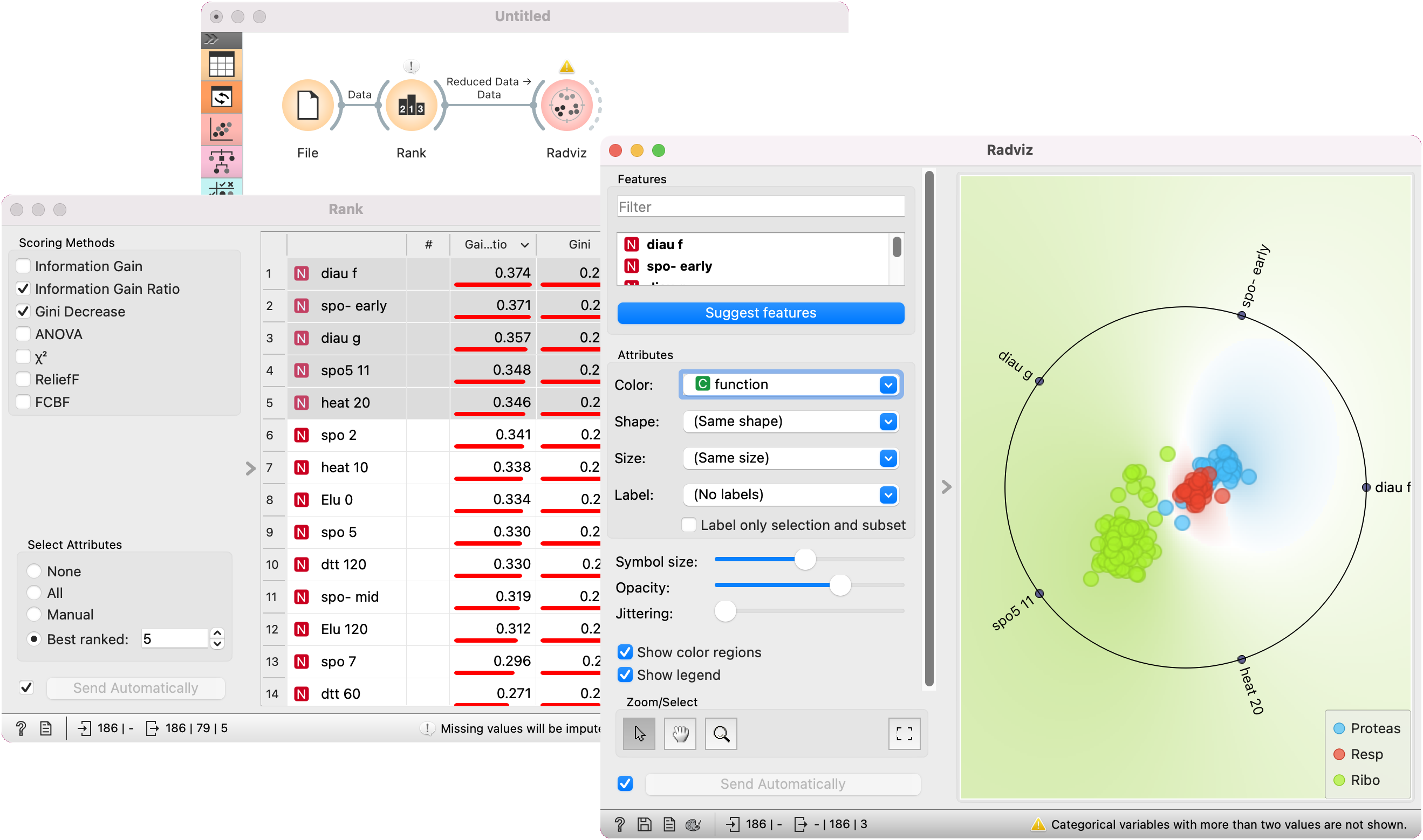The height and width of the screenshot is (840, 1423).
Task: Uncheck Gini Decrease scoring
Action: [x=23, y=311]
